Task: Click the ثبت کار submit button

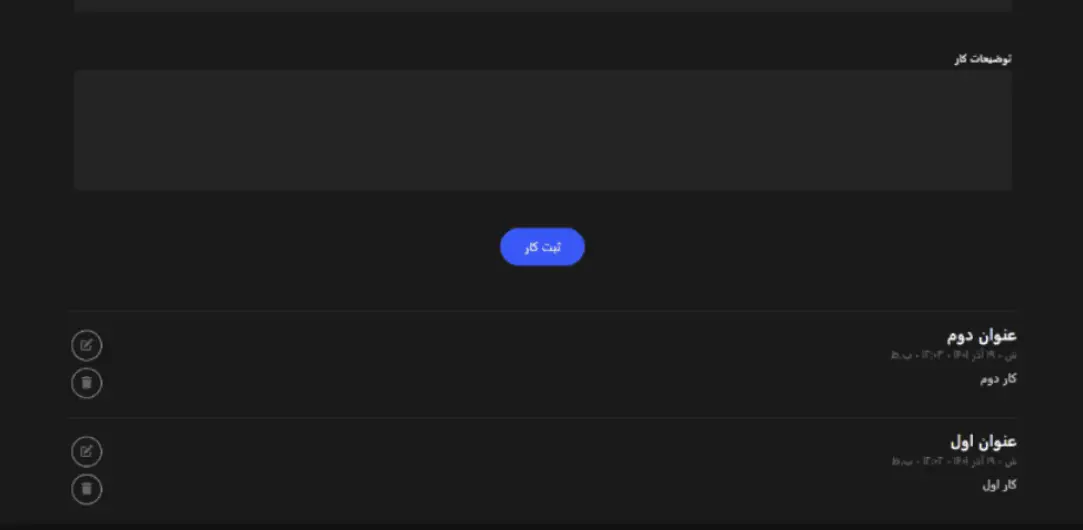Action: coord(542,247)
